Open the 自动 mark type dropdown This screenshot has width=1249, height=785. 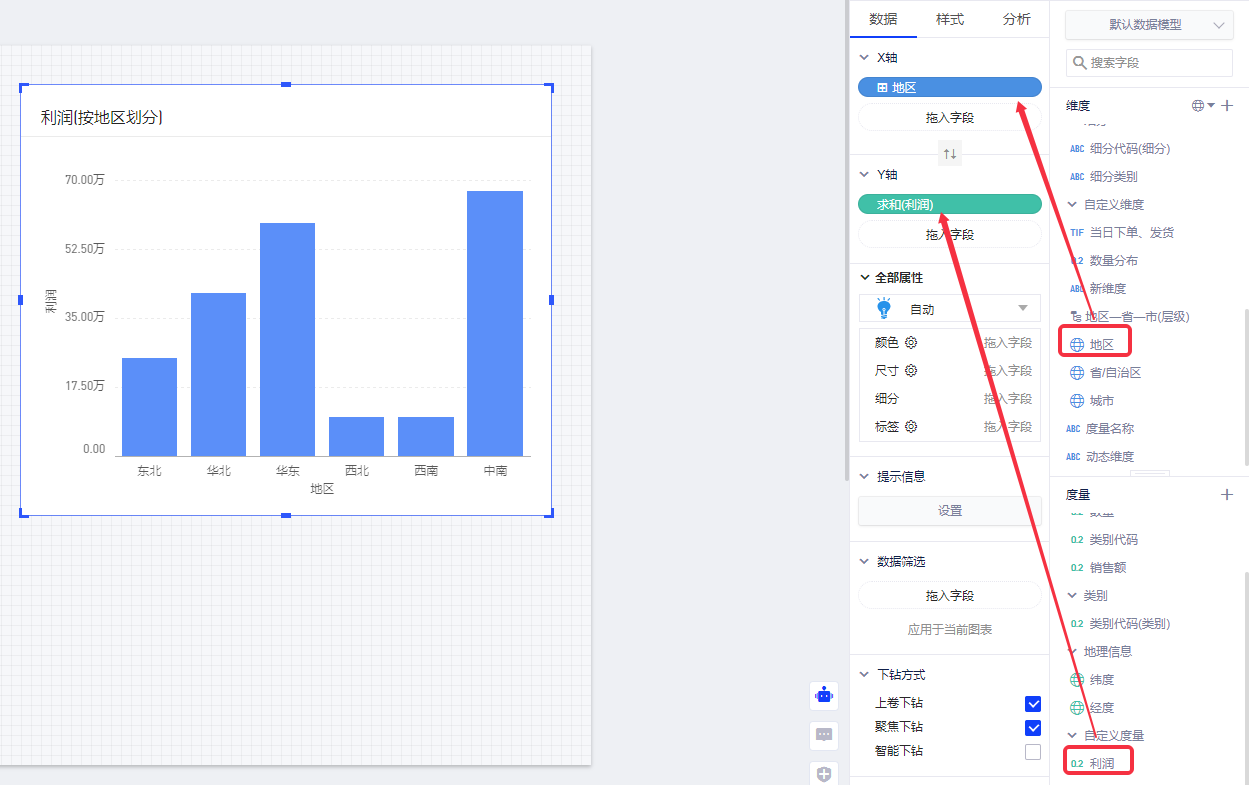pos(949,309)
